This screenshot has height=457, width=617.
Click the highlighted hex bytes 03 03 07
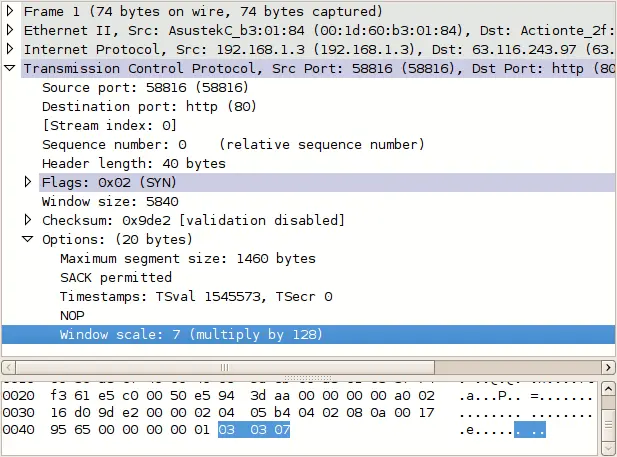(254, 429)
